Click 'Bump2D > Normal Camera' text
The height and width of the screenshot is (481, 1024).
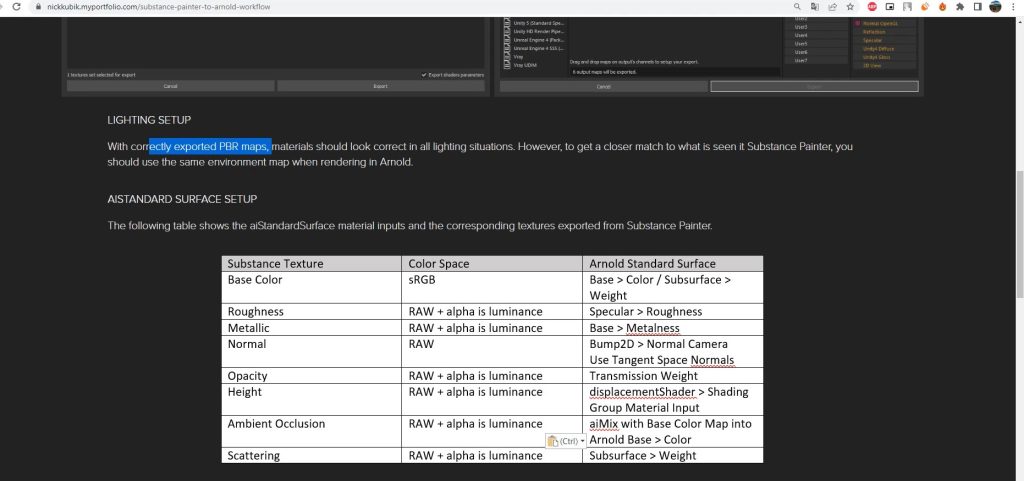tap(658, 343)
